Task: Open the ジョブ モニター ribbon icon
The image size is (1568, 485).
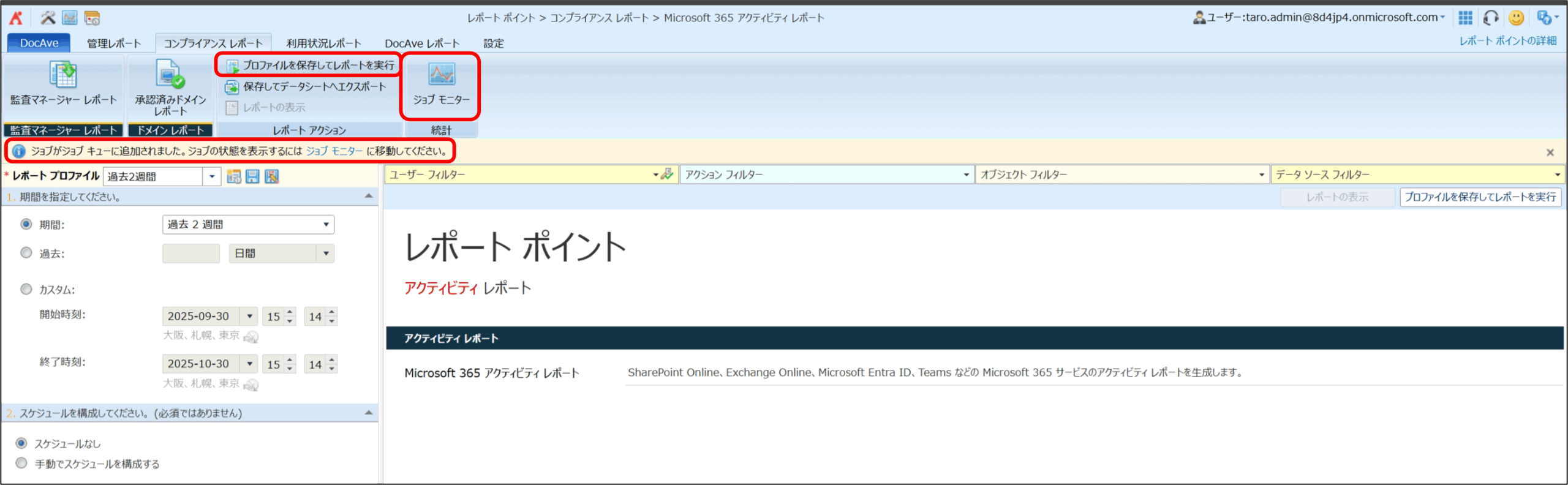Action: [441, 75]
